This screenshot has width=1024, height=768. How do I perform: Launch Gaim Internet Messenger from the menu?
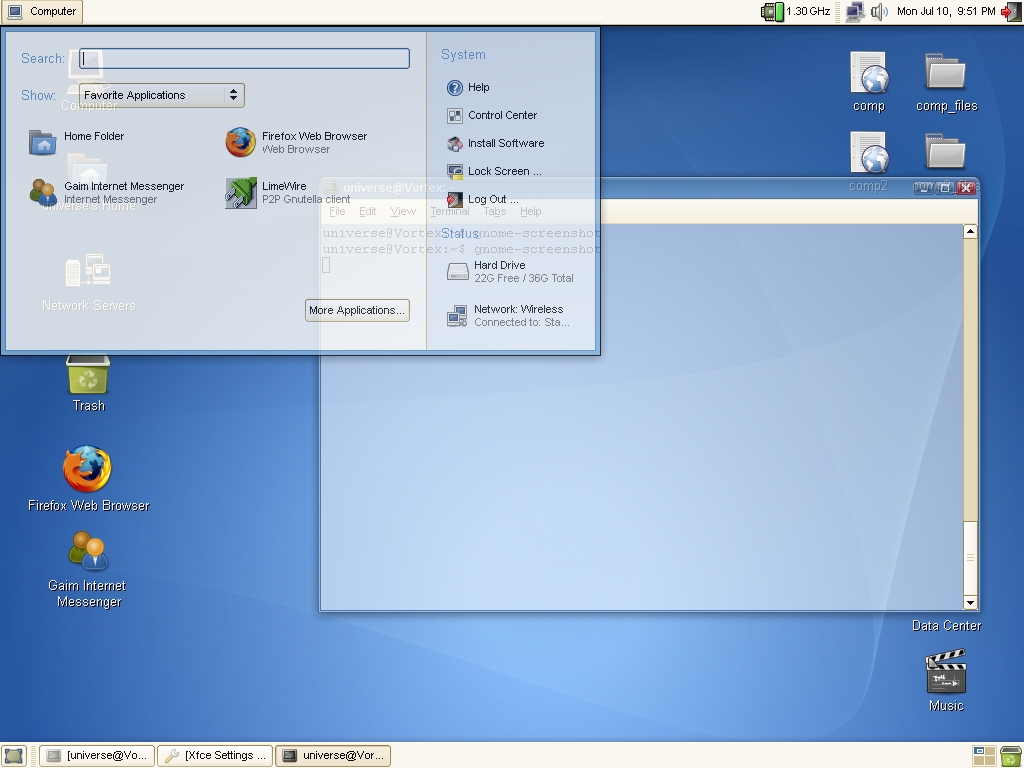click(x=107, y=192)
